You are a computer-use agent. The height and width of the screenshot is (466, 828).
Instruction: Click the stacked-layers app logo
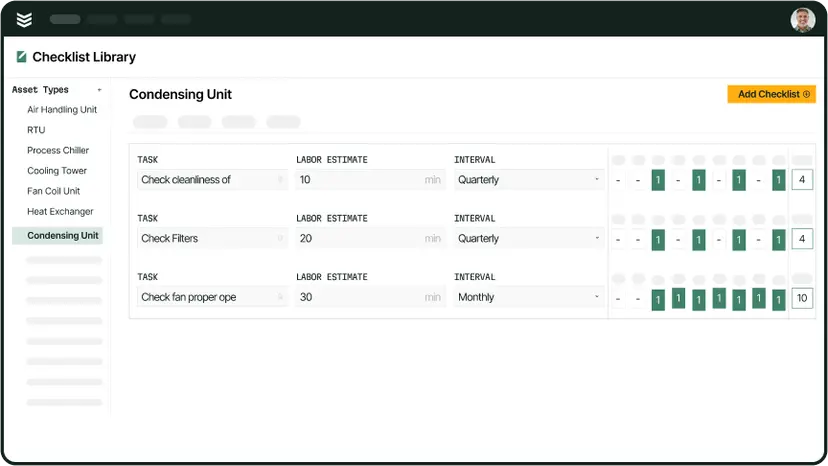click(x=24, y=19)
